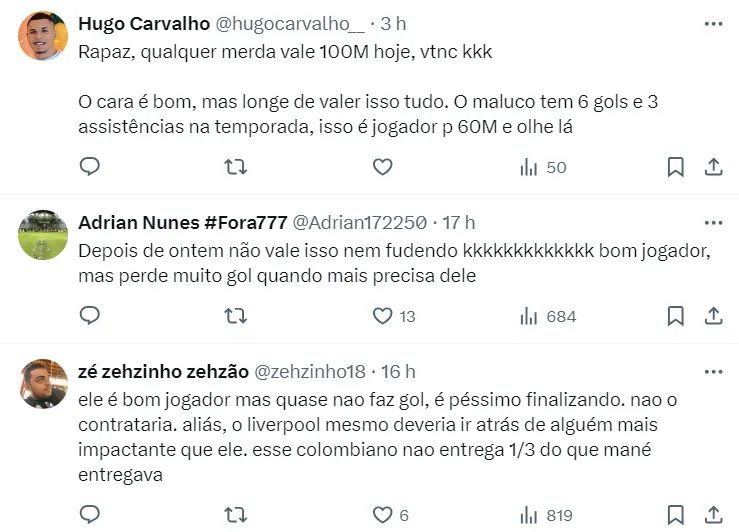Open more options on Hugo Carvalho's tweet
The width and height of the screenshot is (739, 532).
[x=713, y=23]
